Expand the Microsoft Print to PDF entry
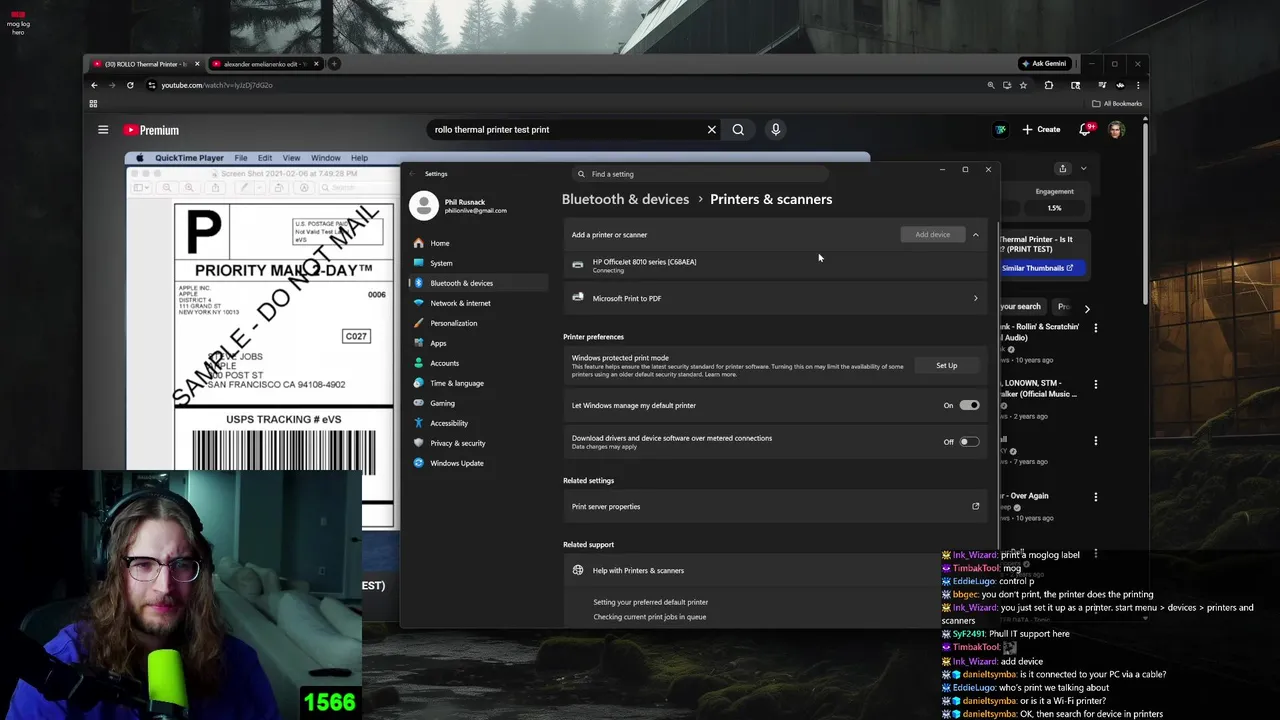1280x720 pixels. 975,298
